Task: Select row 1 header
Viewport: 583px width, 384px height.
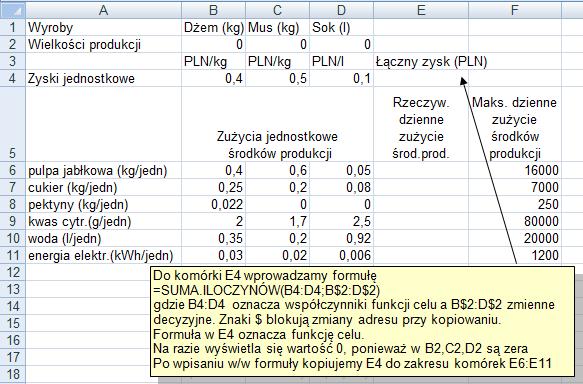Action: point(13,27)
